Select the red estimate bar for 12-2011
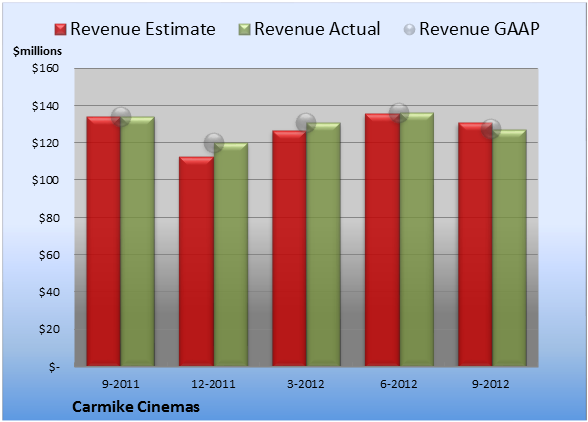The image size is (588, 422). [x=196, y=261]
